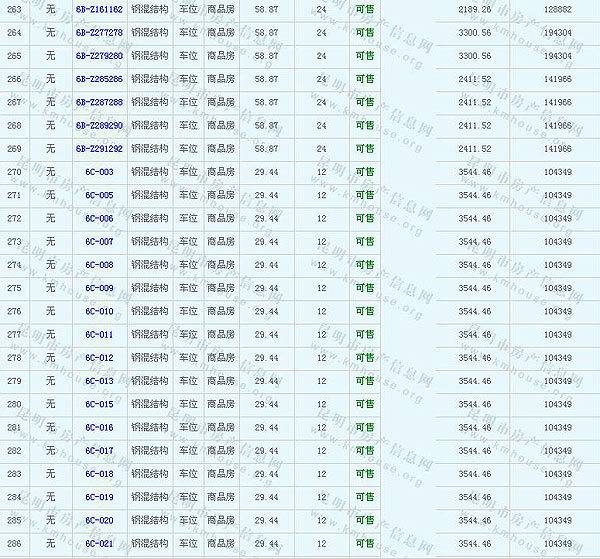Open the 6B-Z279280 unit details
Viewport: 600px width, 559px height.
[x=99, y=56]
